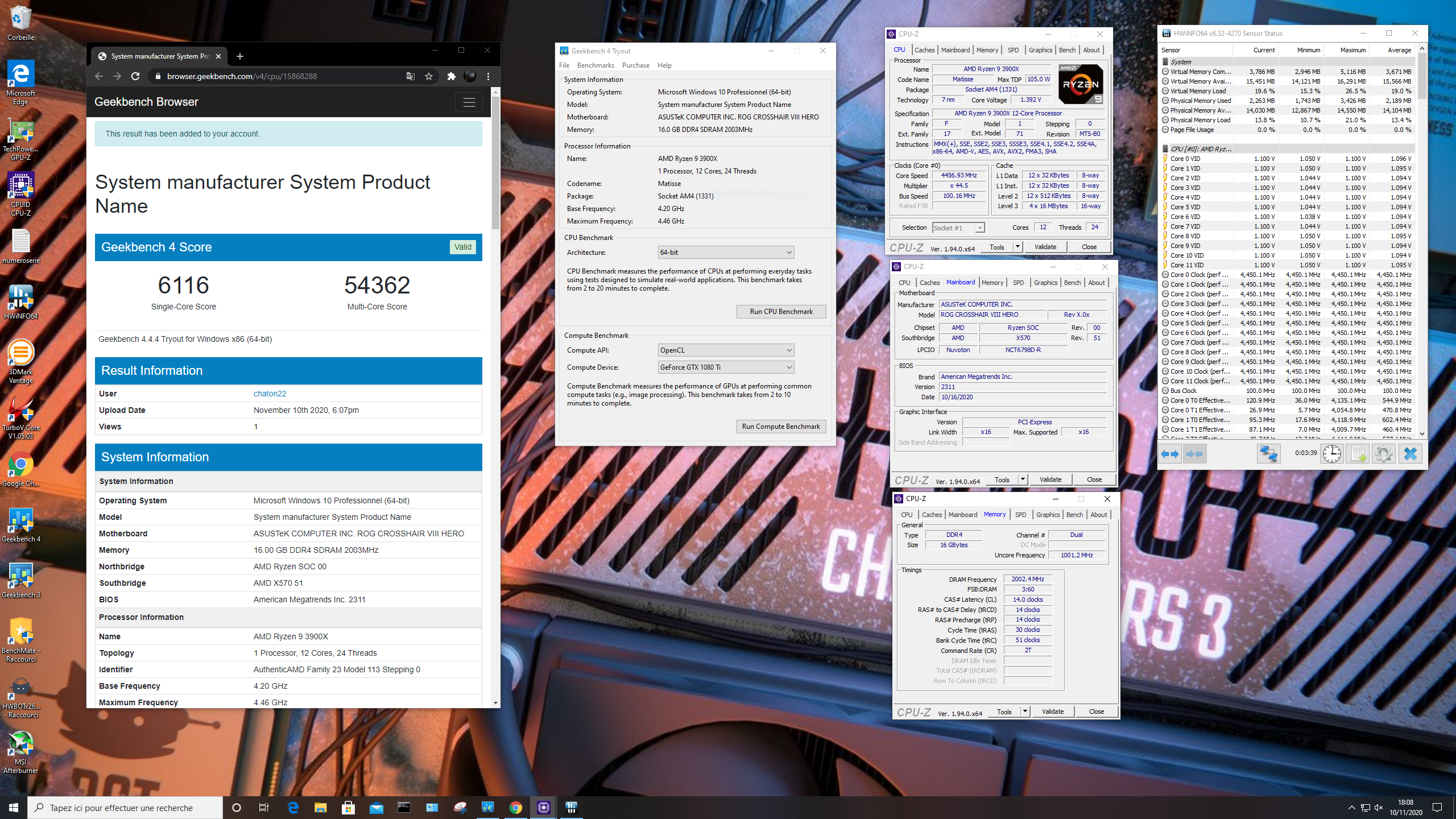The width and height of the screenshot is (1456, 819).
Task: Open Microsoft Store from taskbar
Action: click(x=348, y=808)
